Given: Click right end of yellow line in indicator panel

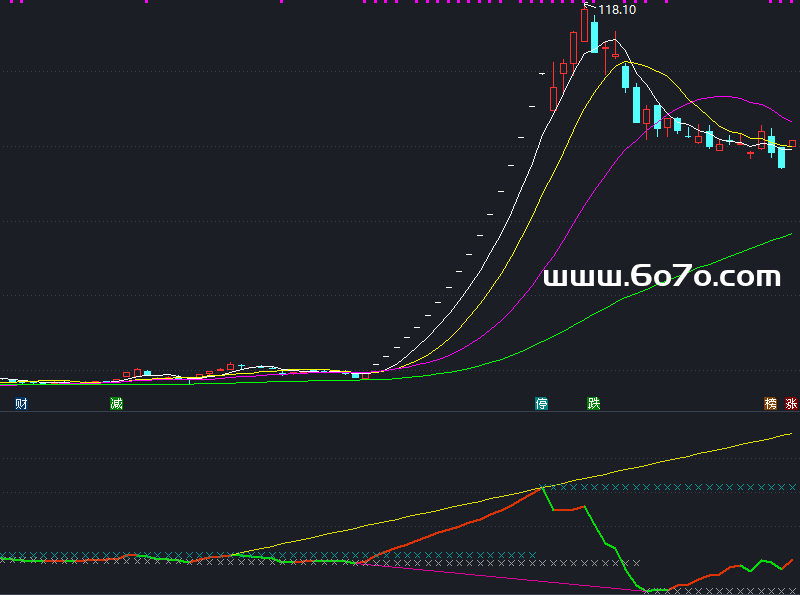Looking at the screenshot, I should 791,434.
